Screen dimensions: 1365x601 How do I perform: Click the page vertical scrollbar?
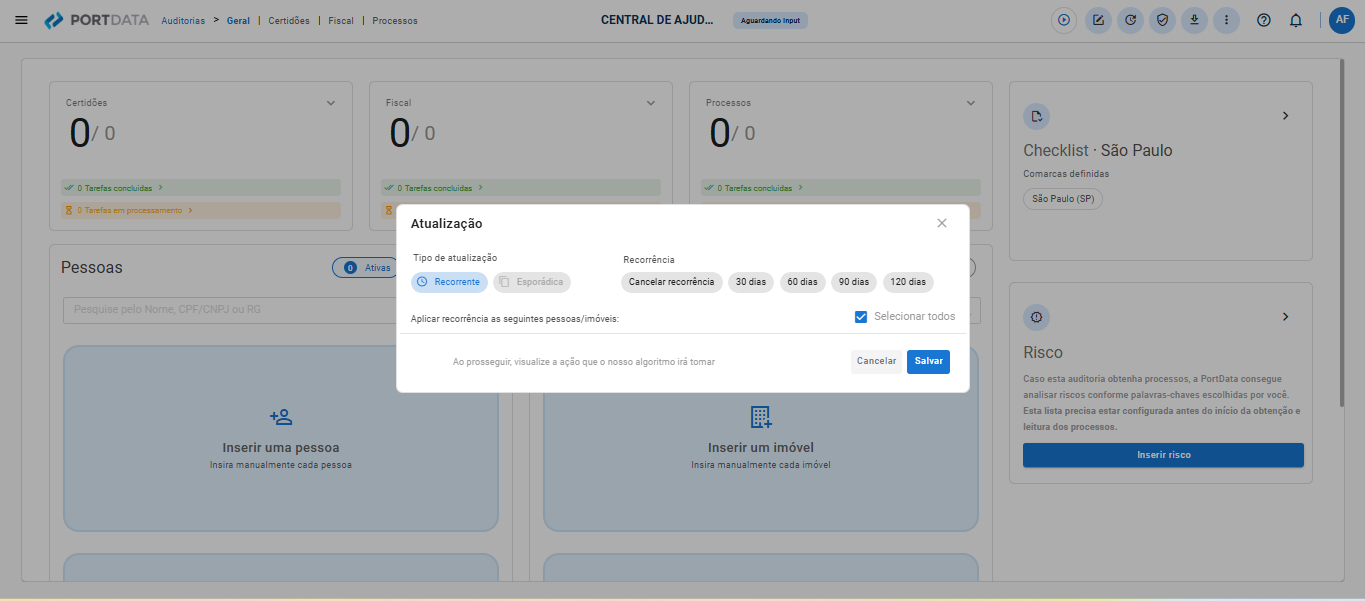point(1341,235)
